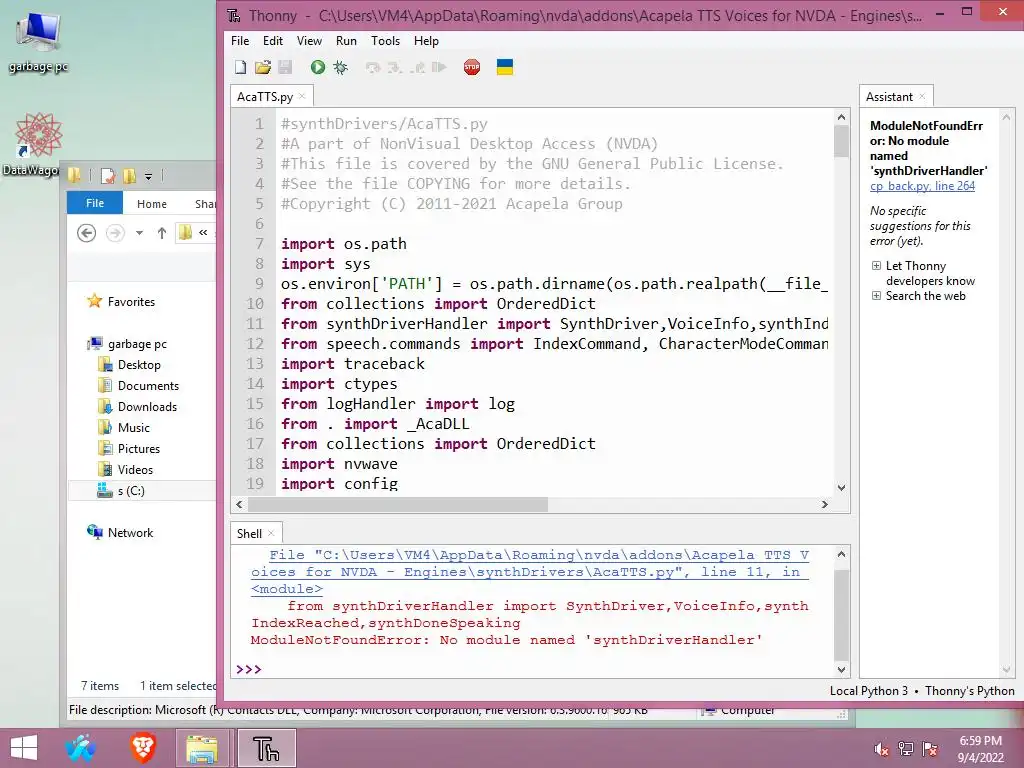Close the AcaTTS.py editor tab
The image size is (1024, 768).
coord(302,96)
